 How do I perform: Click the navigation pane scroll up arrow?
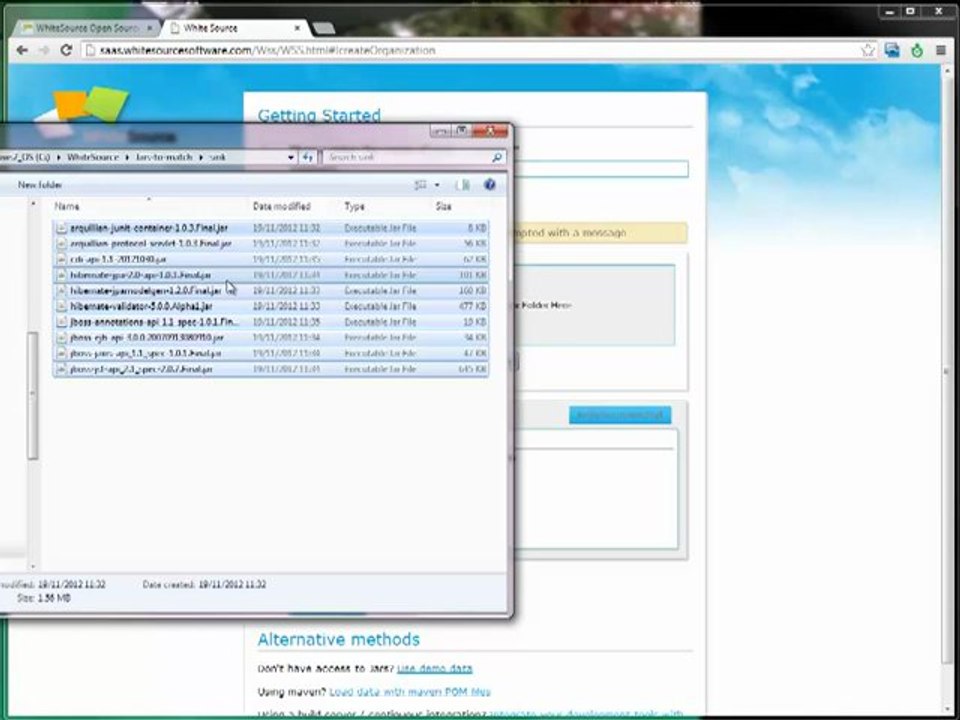[x=33, y=204]
